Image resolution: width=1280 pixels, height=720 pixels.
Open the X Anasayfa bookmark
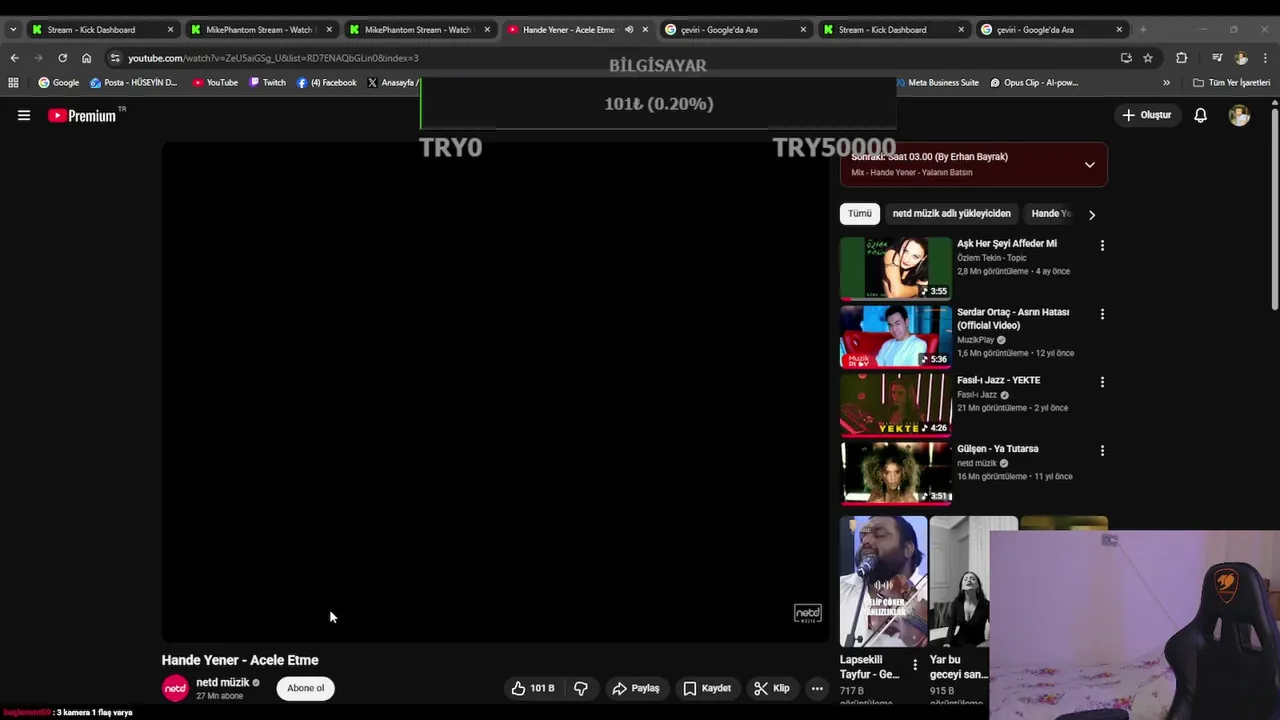click(392, 83)
